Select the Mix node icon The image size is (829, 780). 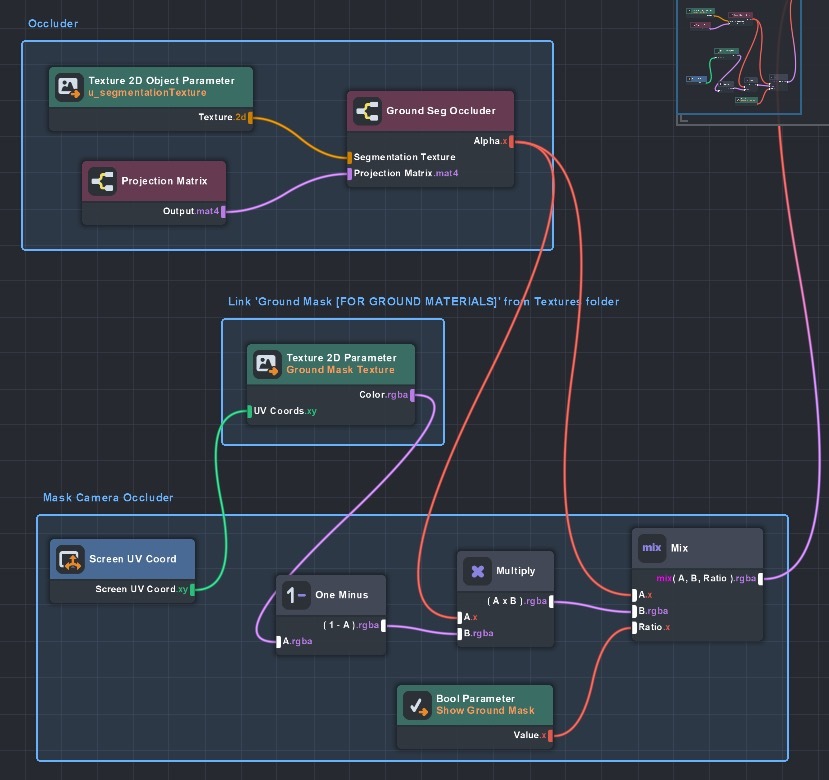652,548
